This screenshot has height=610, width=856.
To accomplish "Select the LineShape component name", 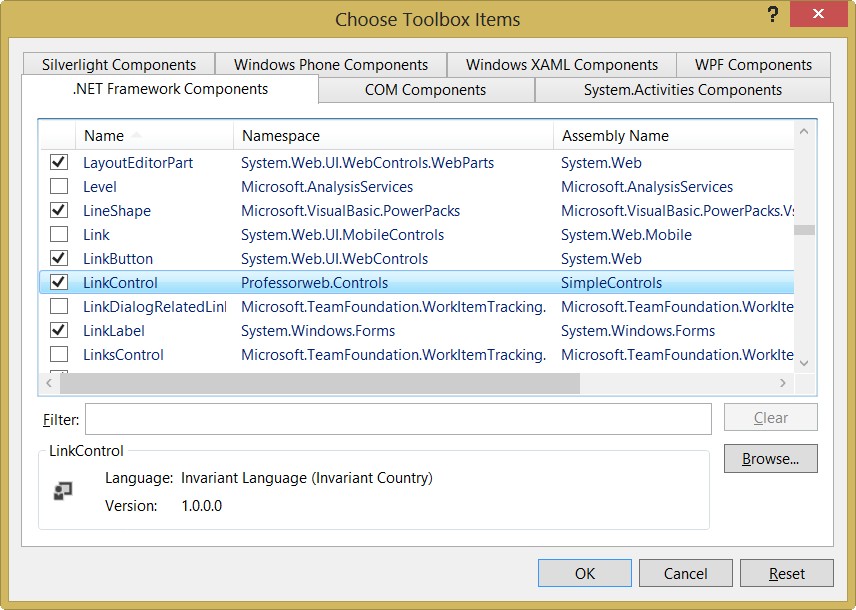I will [117, 211].
